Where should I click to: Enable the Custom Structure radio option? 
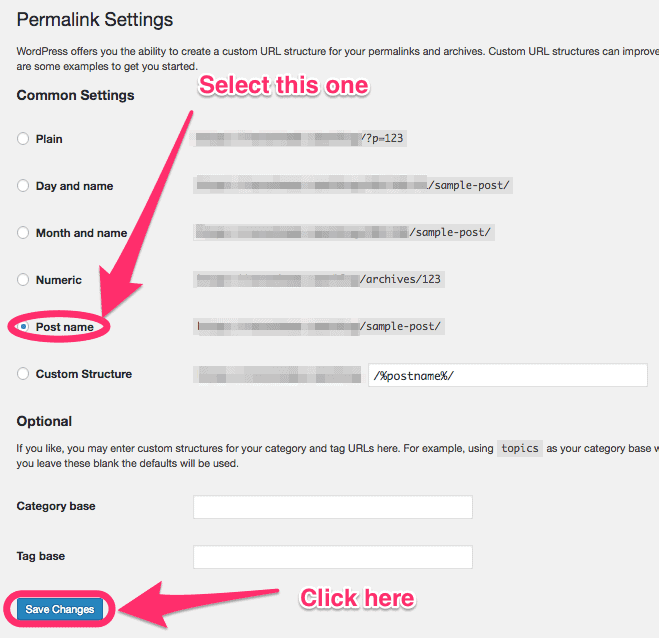pos(23,374)
